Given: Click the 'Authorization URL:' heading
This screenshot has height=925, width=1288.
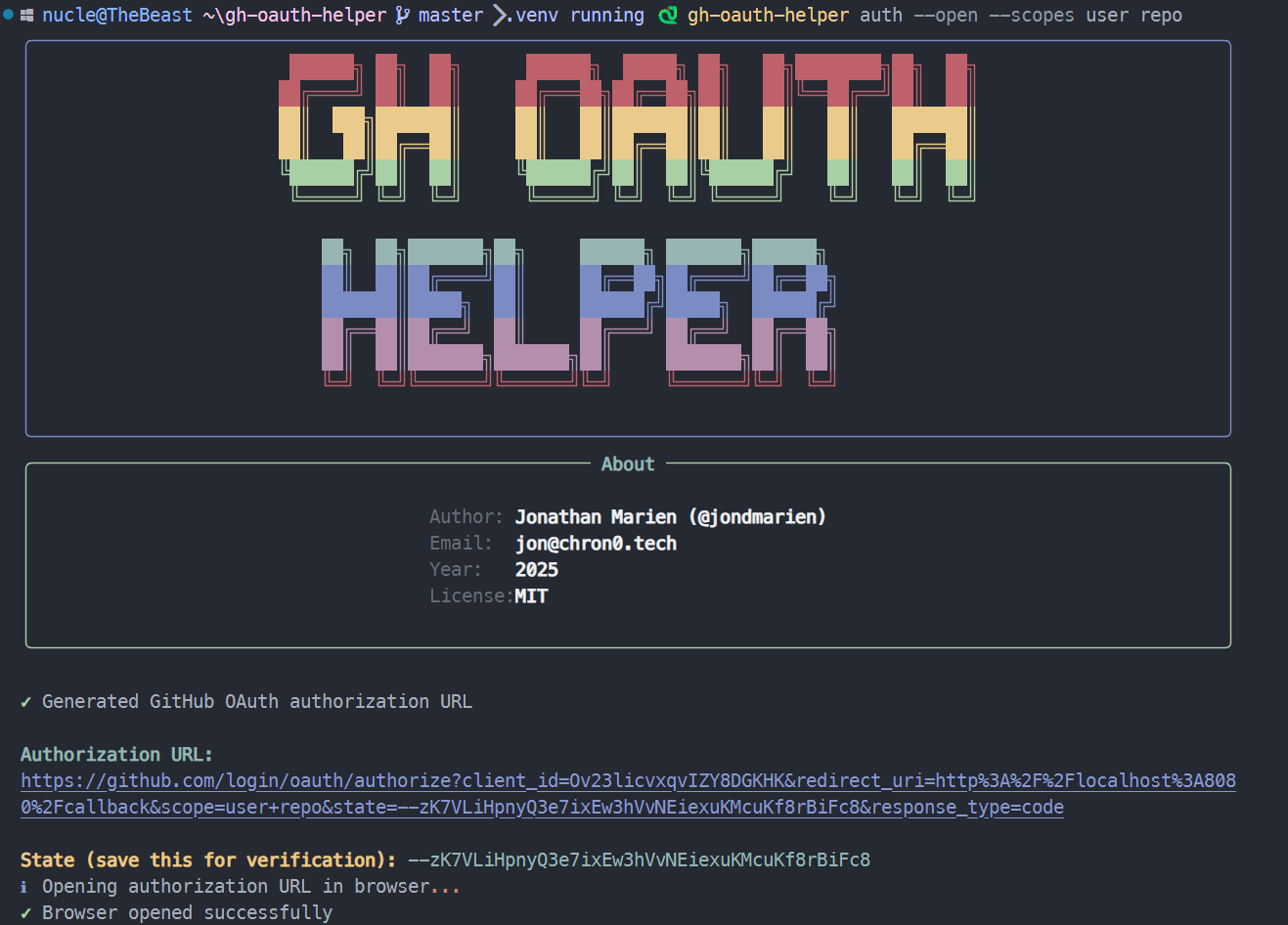Looking at the screenshot, I should [116, 754].
